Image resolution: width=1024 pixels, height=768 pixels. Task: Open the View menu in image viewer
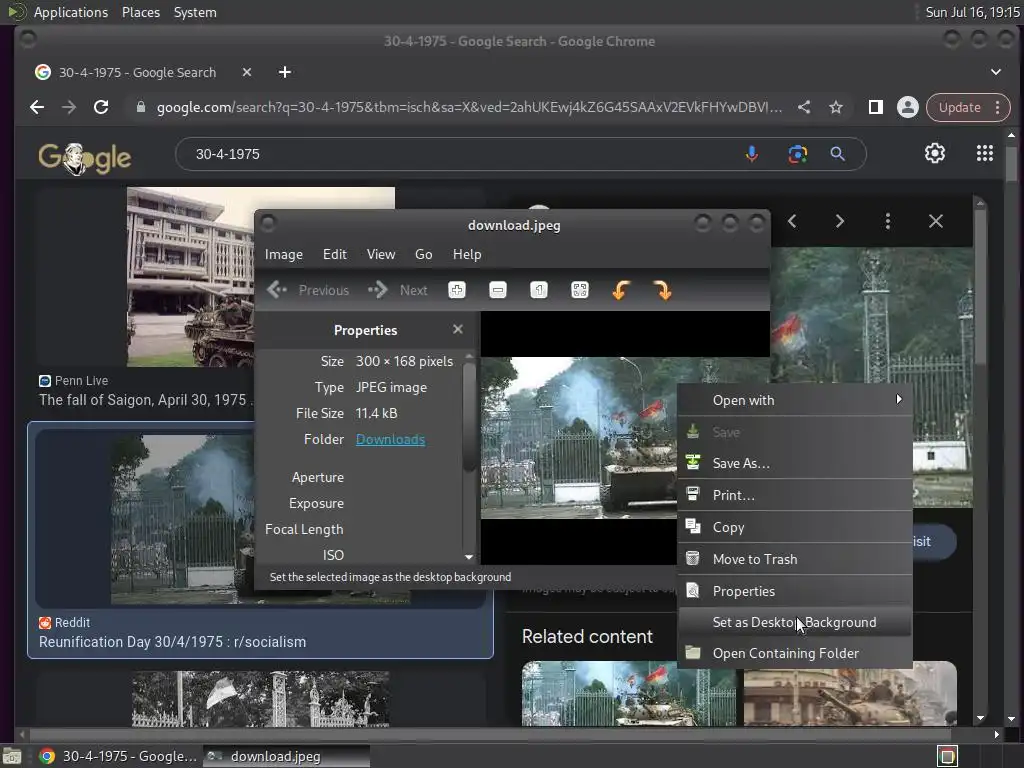click(380, 254)
